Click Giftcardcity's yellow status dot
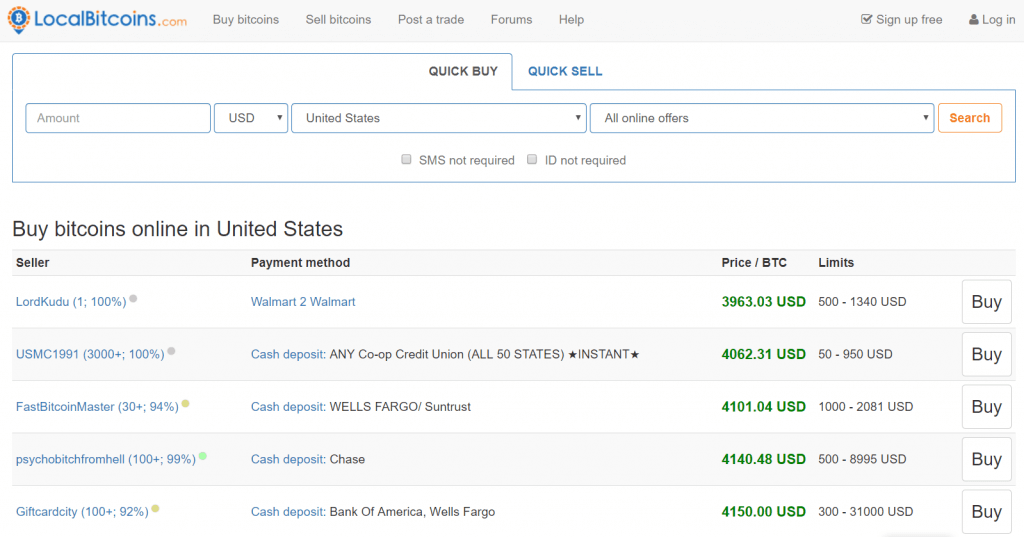The height and width of the screenshot is (537, 1024). point(155,508)
